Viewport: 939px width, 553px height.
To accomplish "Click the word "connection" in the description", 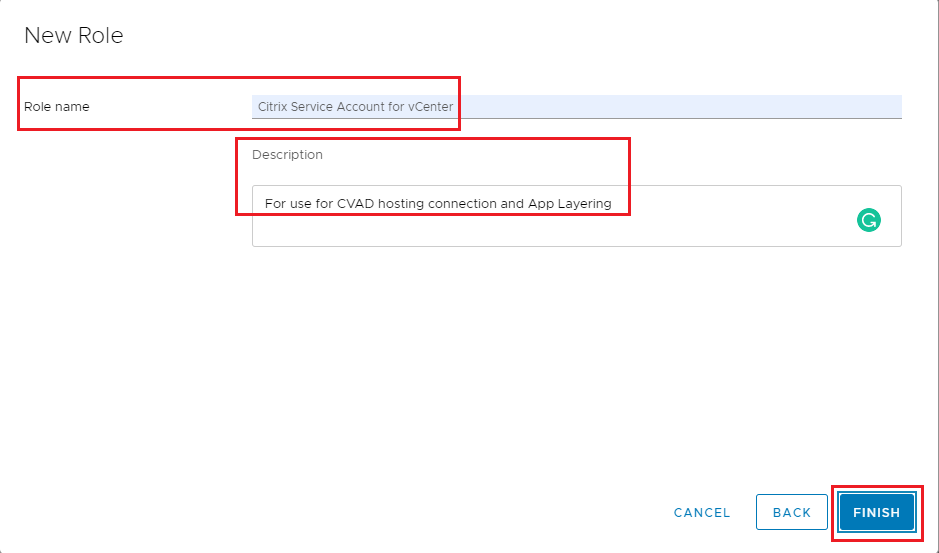I will [462, 204].
